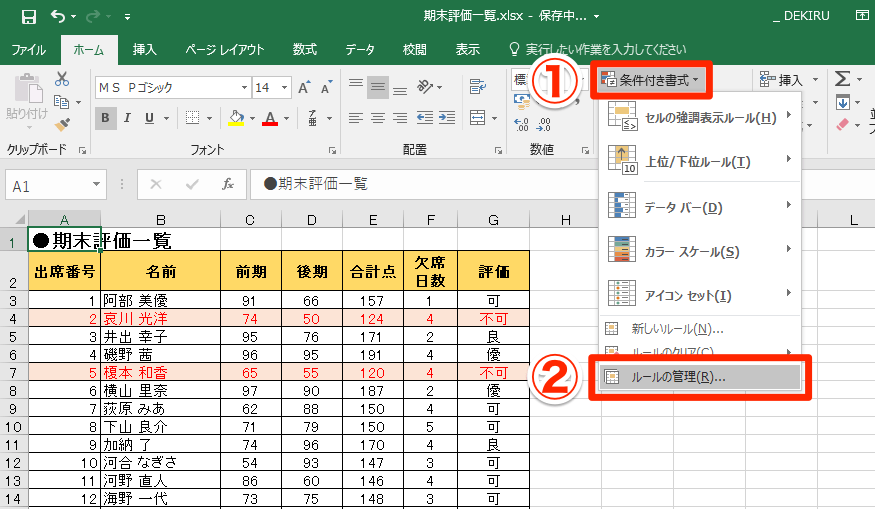This screenshot has width=875, height=509.
Task: Switch to the 表示 tab
Action: 468,50
